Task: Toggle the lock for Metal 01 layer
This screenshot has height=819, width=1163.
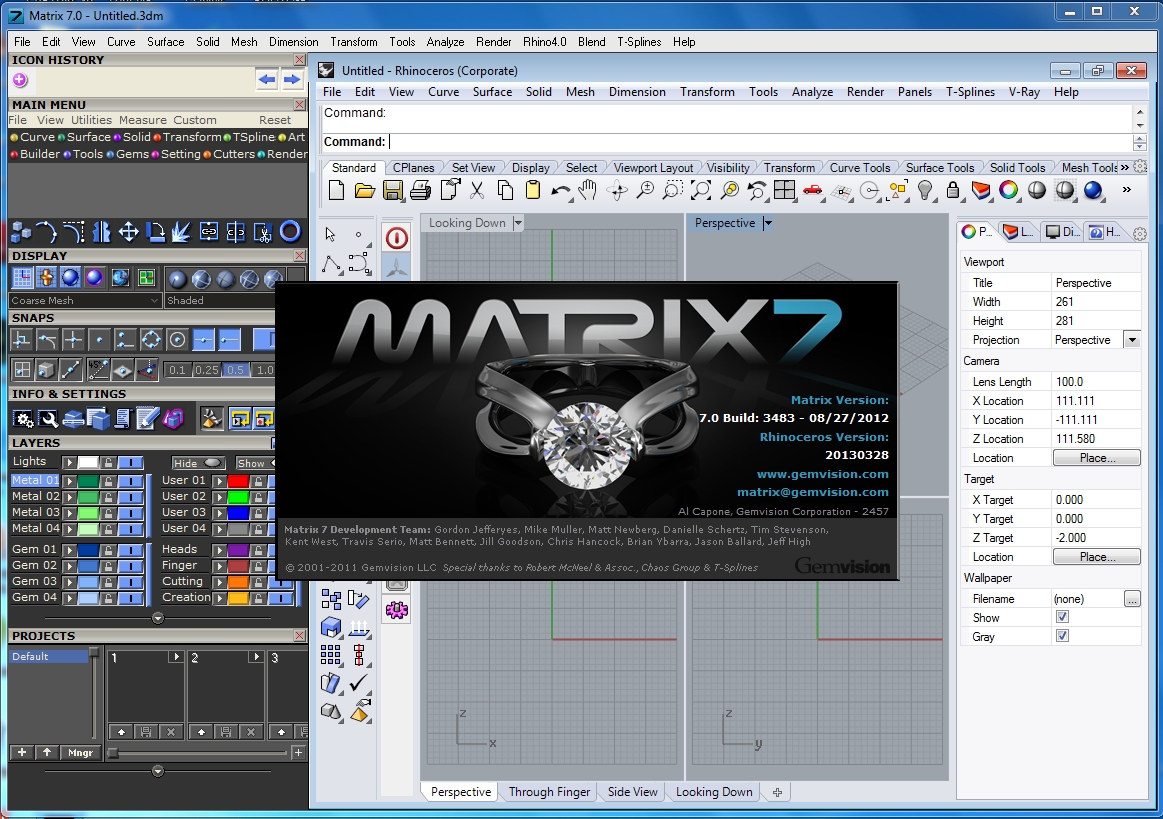Action: coord(108,481)
